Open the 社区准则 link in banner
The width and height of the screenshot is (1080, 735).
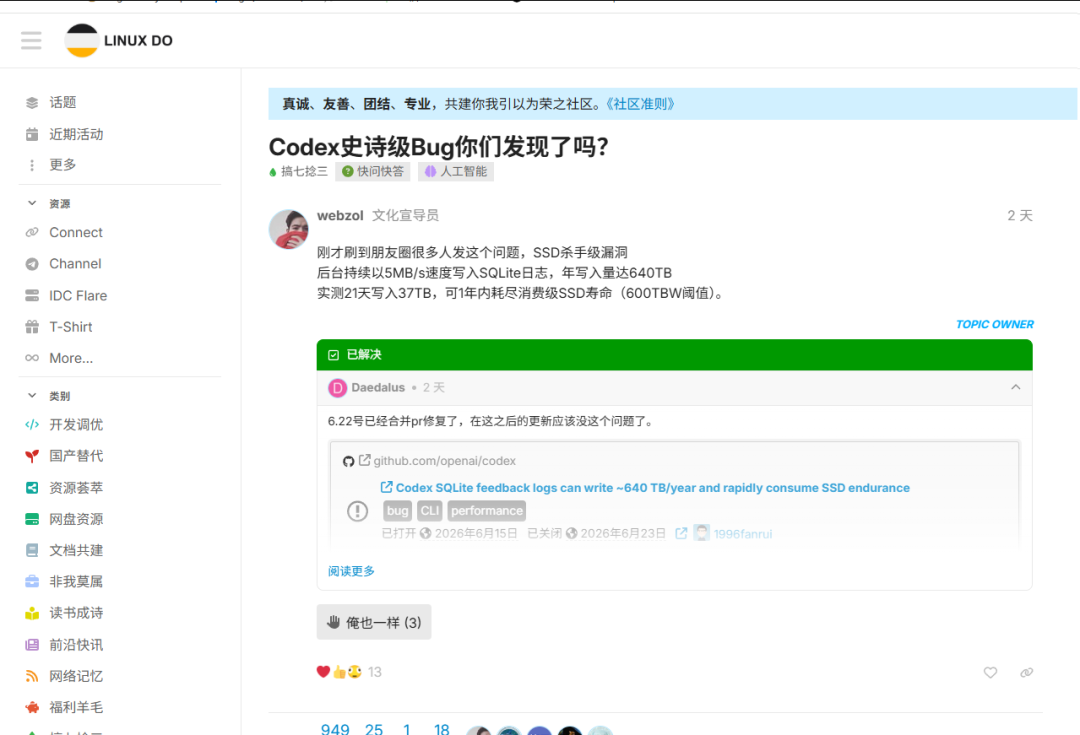coord(640,104)
